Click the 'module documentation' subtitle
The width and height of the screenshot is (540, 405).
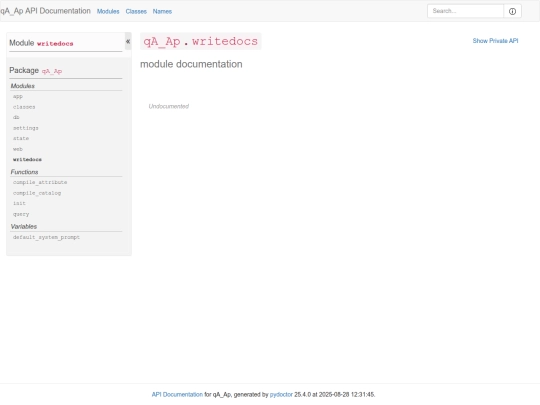[x=191, y=64]
